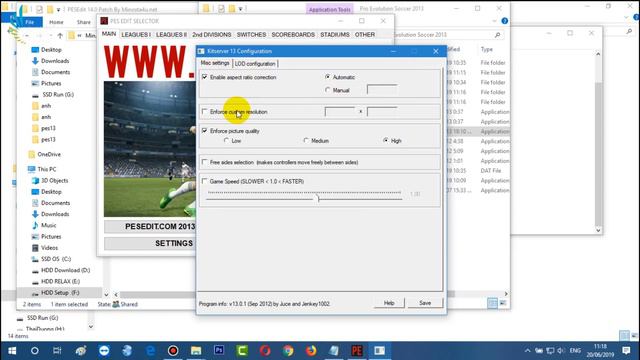Image resolution: width=640 pixels, height=360 pixels.
Task: Choose High picture quality
Action: tap(386, 140)
